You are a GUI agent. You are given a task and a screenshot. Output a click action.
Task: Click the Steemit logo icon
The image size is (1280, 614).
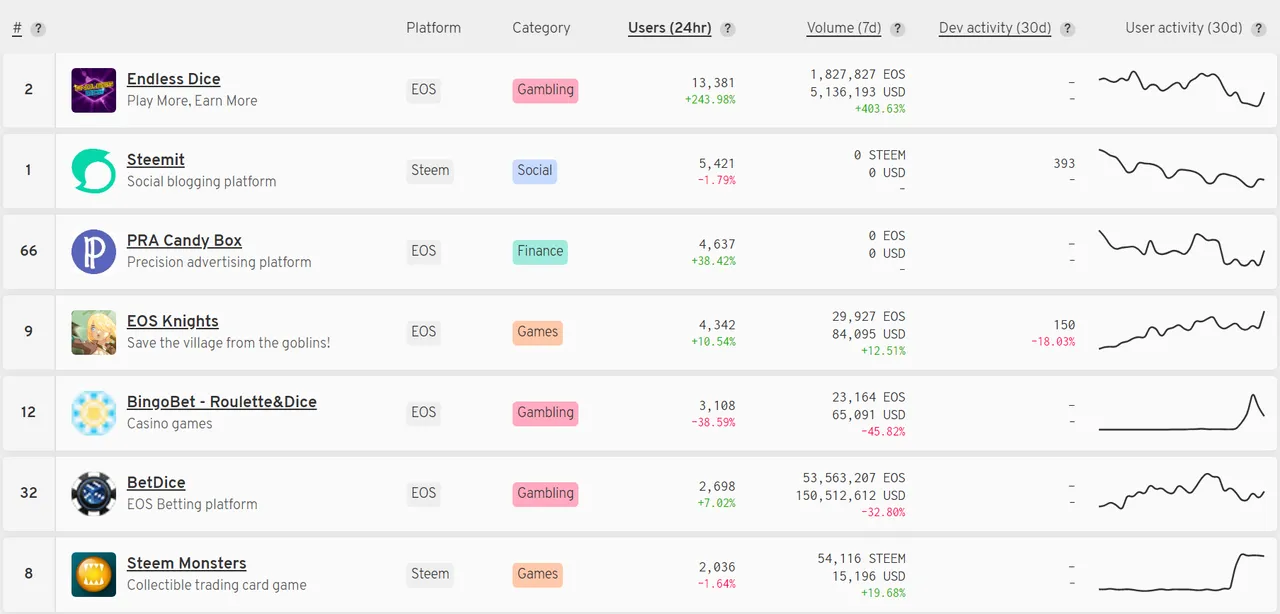[x=94, y=171]
